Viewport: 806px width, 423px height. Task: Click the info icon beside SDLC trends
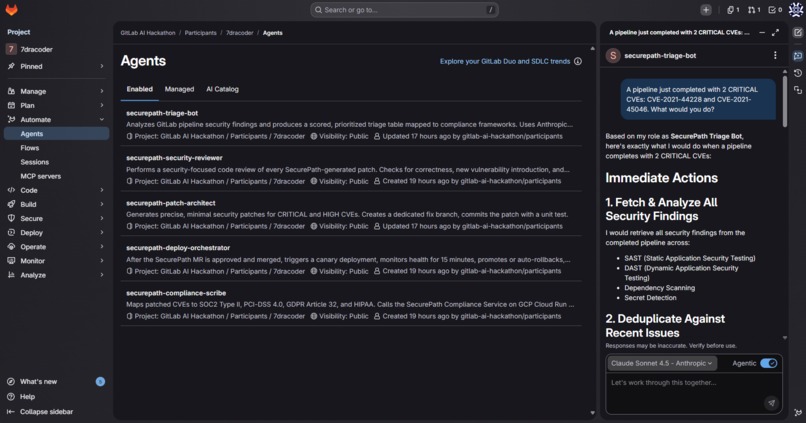pyautogui.click(x=578, y=61)
